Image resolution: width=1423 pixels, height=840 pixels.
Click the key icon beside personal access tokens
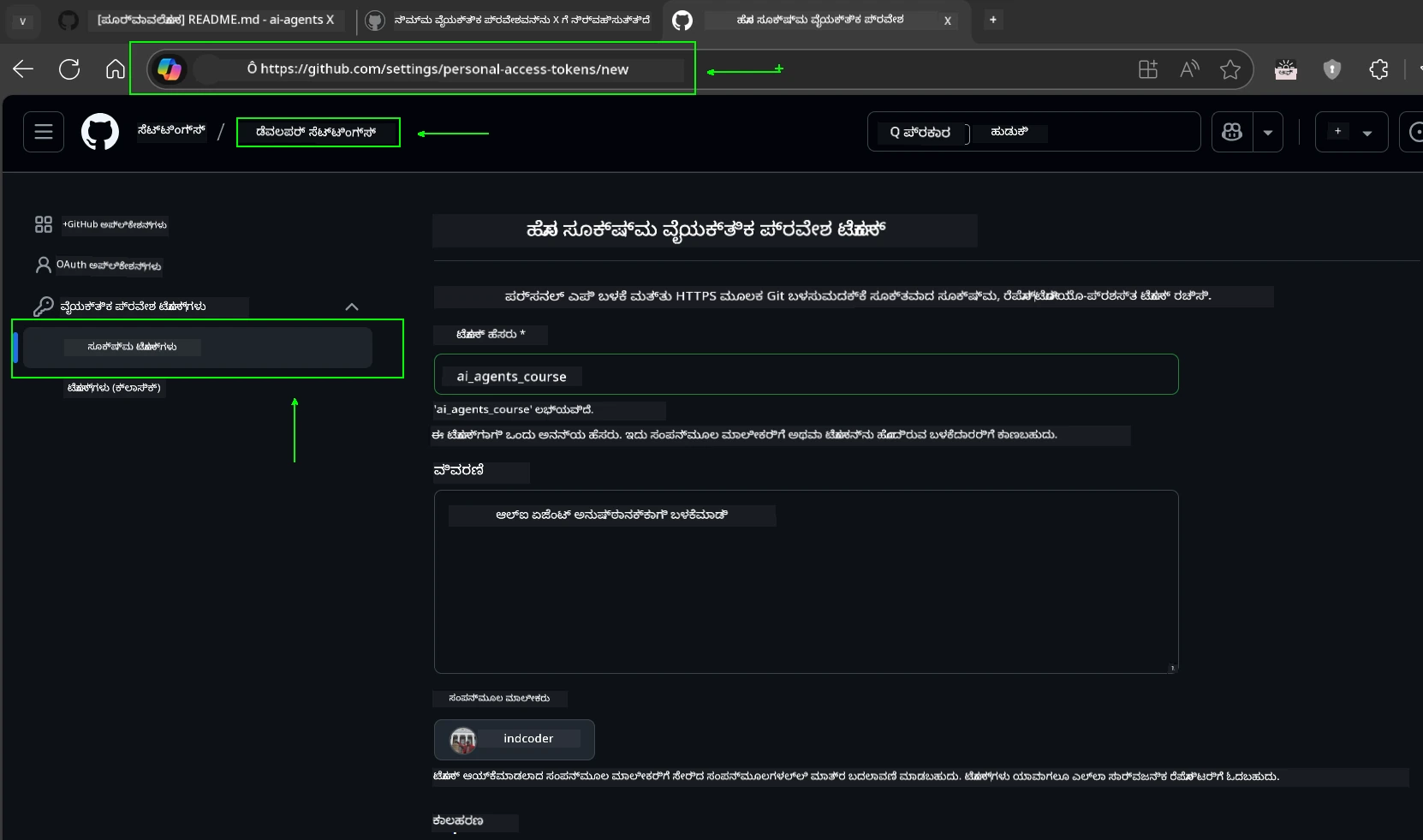[x=43, y=307]
